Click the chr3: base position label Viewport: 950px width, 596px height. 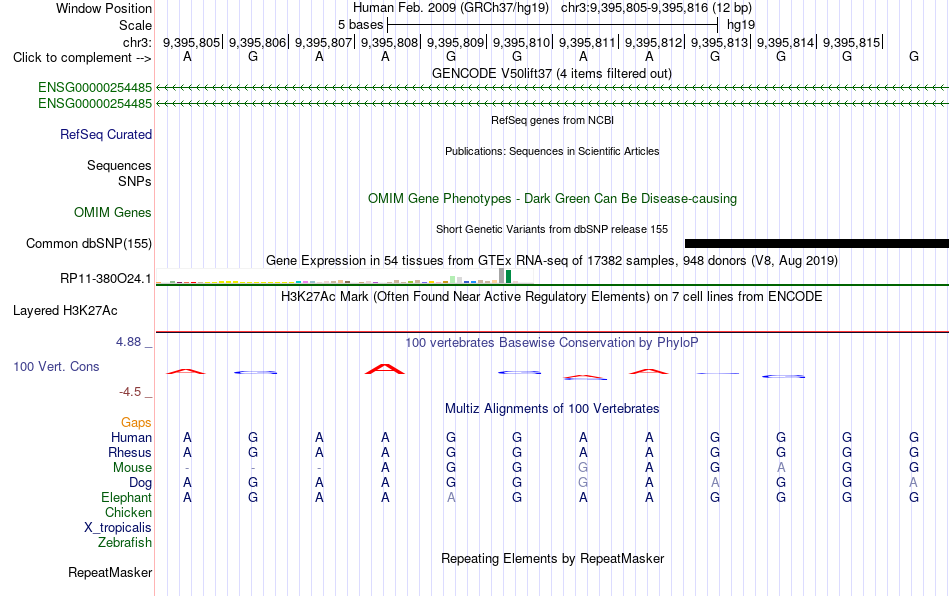point(138,42)
